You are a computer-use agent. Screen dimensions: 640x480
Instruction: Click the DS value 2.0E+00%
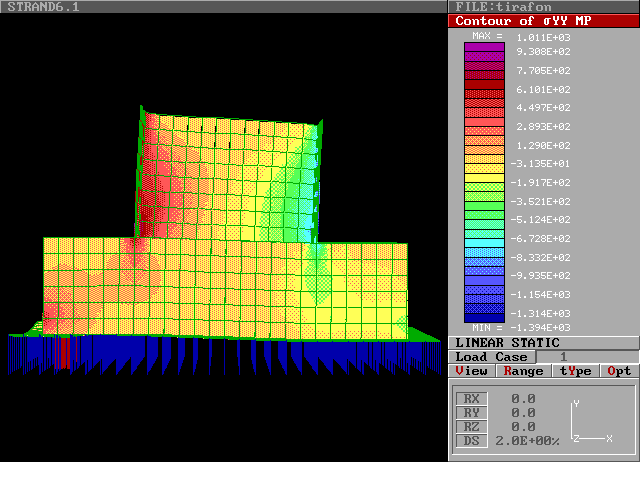coord(528,441)
